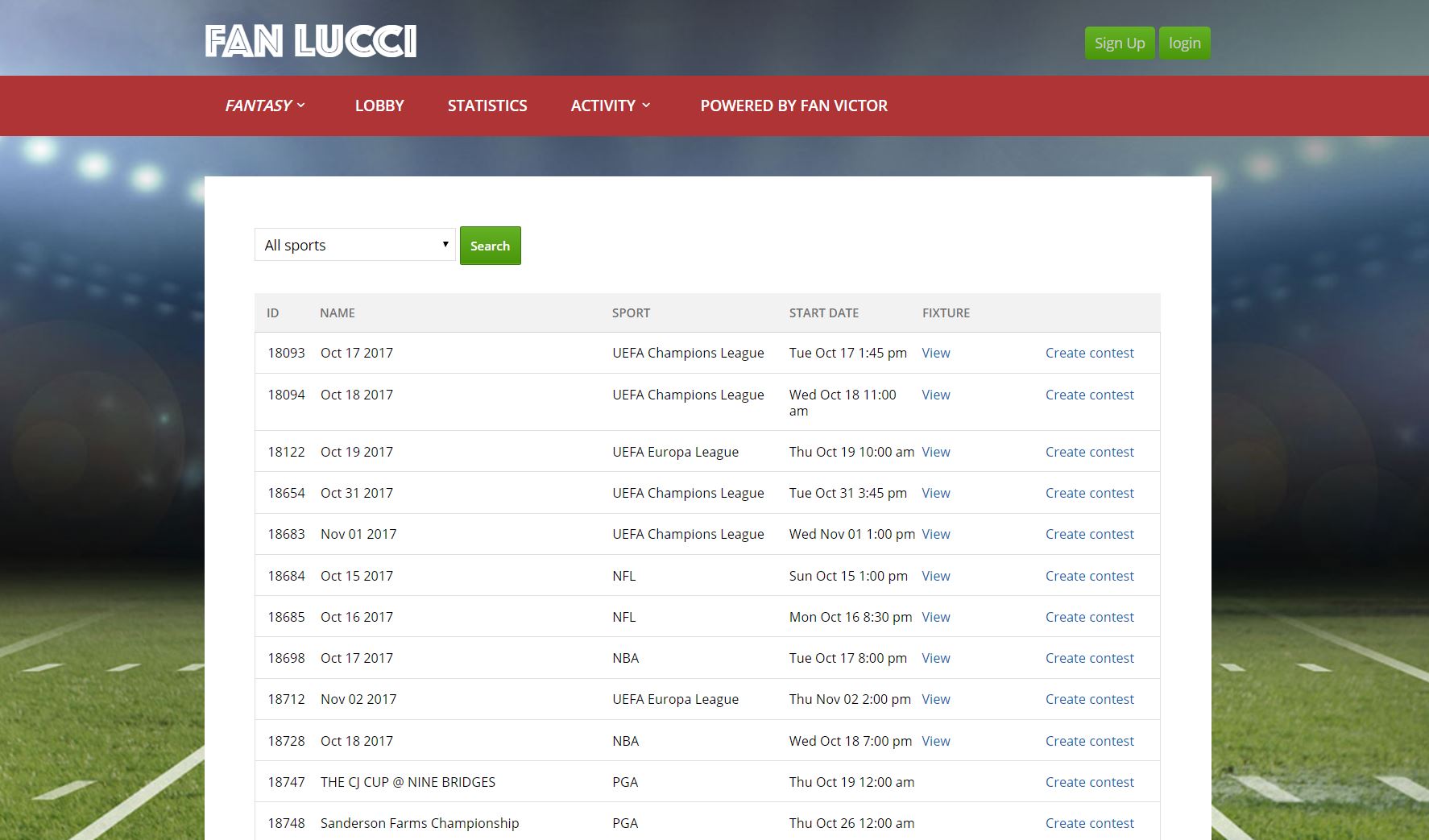Viewport: 1429px width, 840px height.
Task: Open the Fantasy menu
Action: (x=265, y=106)
